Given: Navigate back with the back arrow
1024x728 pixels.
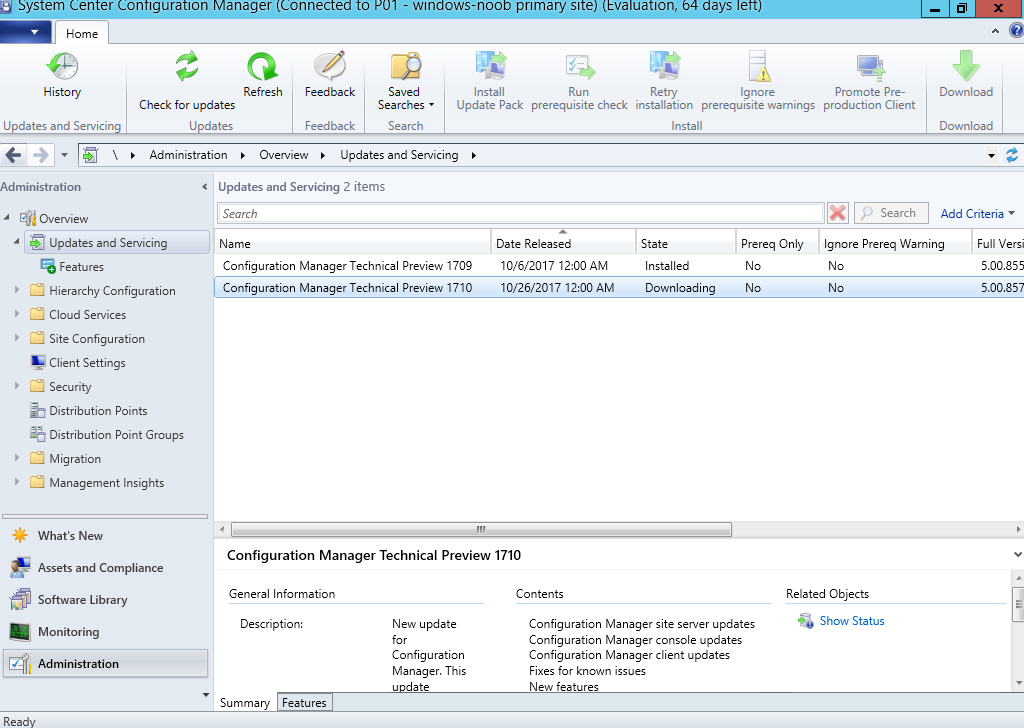Looking at the screenshot, I should pos(14,155).
